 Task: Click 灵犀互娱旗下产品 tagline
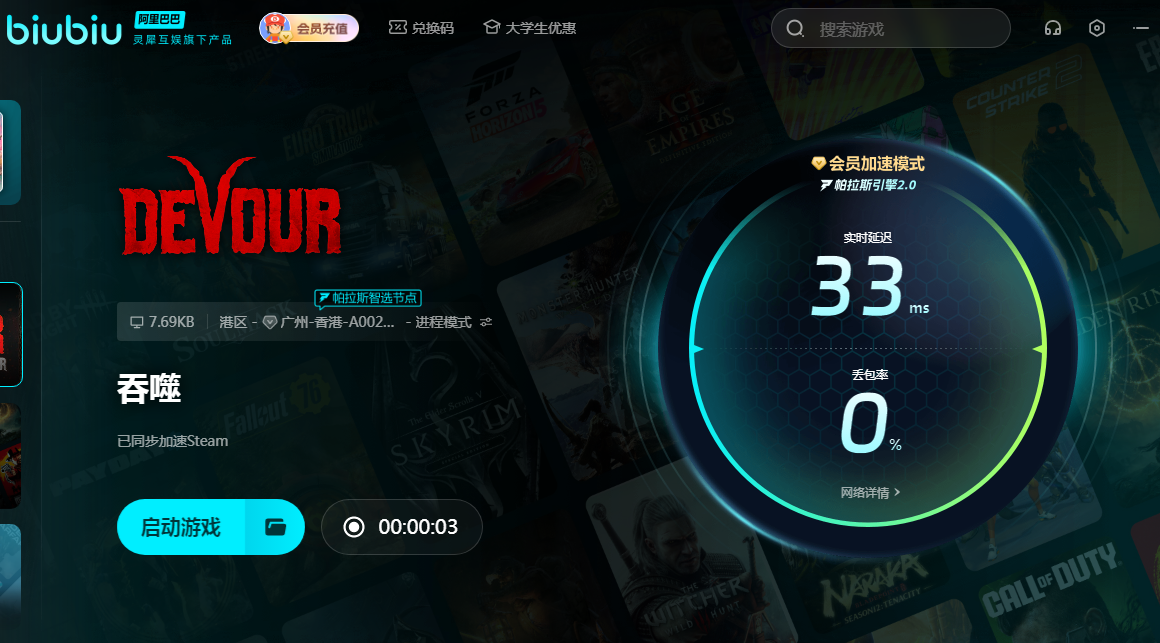182,40
